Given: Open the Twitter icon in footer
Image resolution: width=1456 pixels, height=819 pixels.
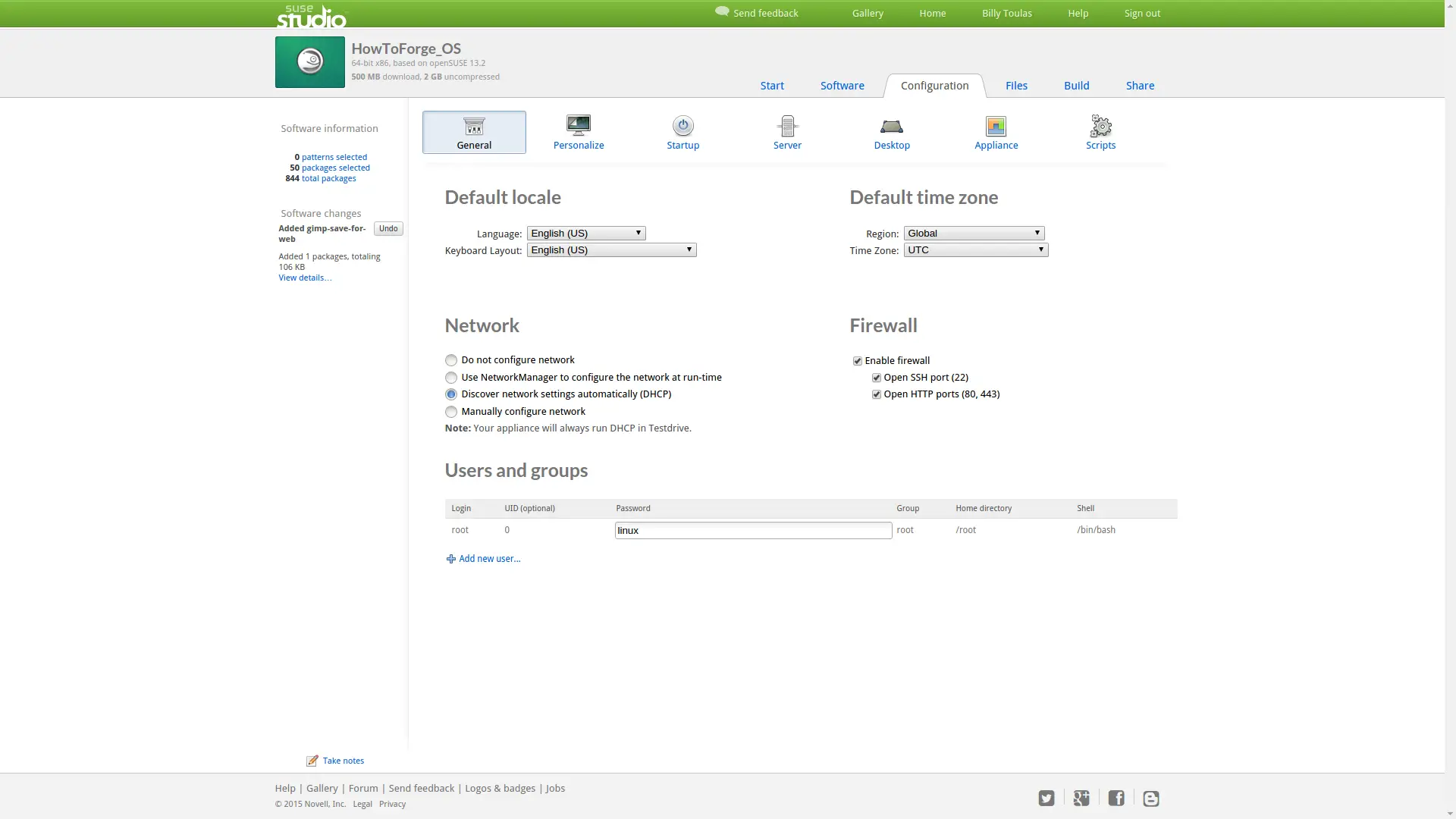Looking at the screenshot, I should pyautogui.click(x=1046, y=798).
